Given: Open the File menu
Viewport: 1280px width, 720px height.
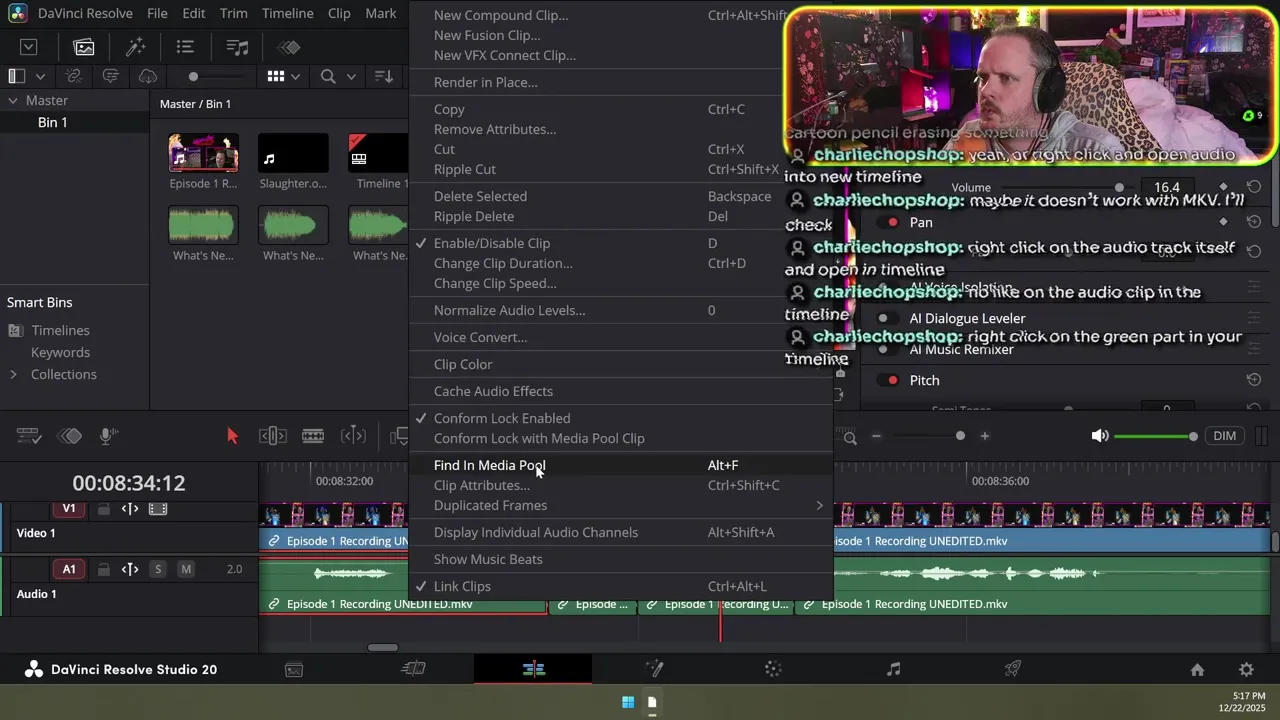Looking at the screenshot, I should [x=157, y=13].
